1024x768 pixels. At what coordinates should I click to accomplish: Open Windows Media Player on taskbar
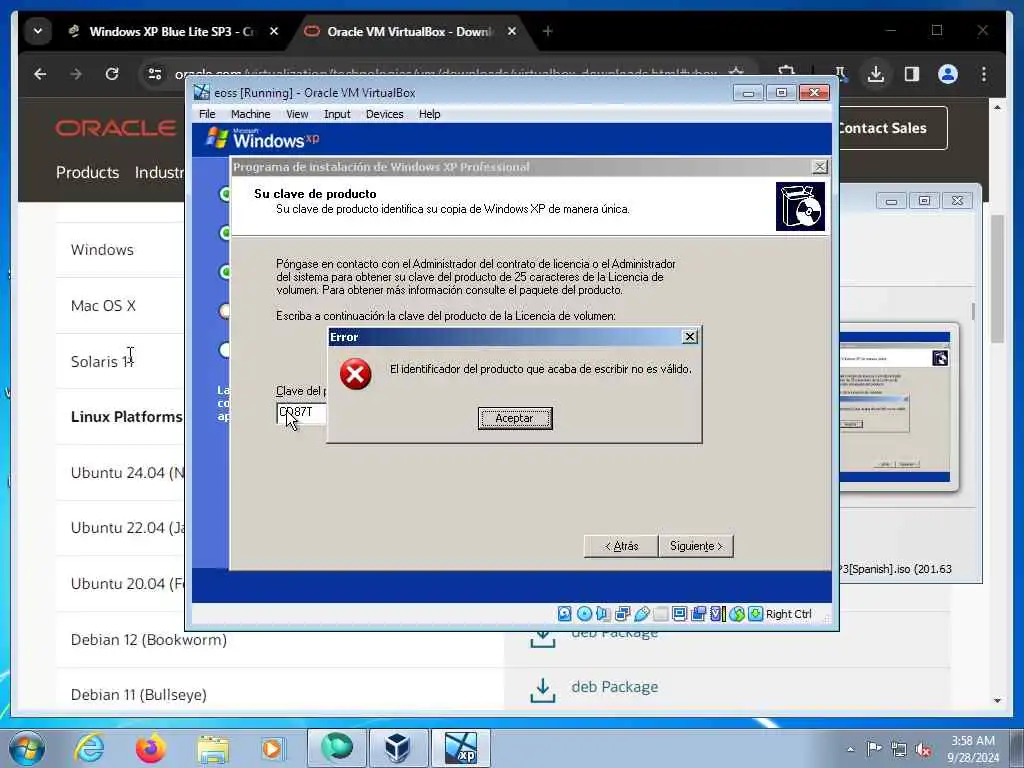pos(272,748)
